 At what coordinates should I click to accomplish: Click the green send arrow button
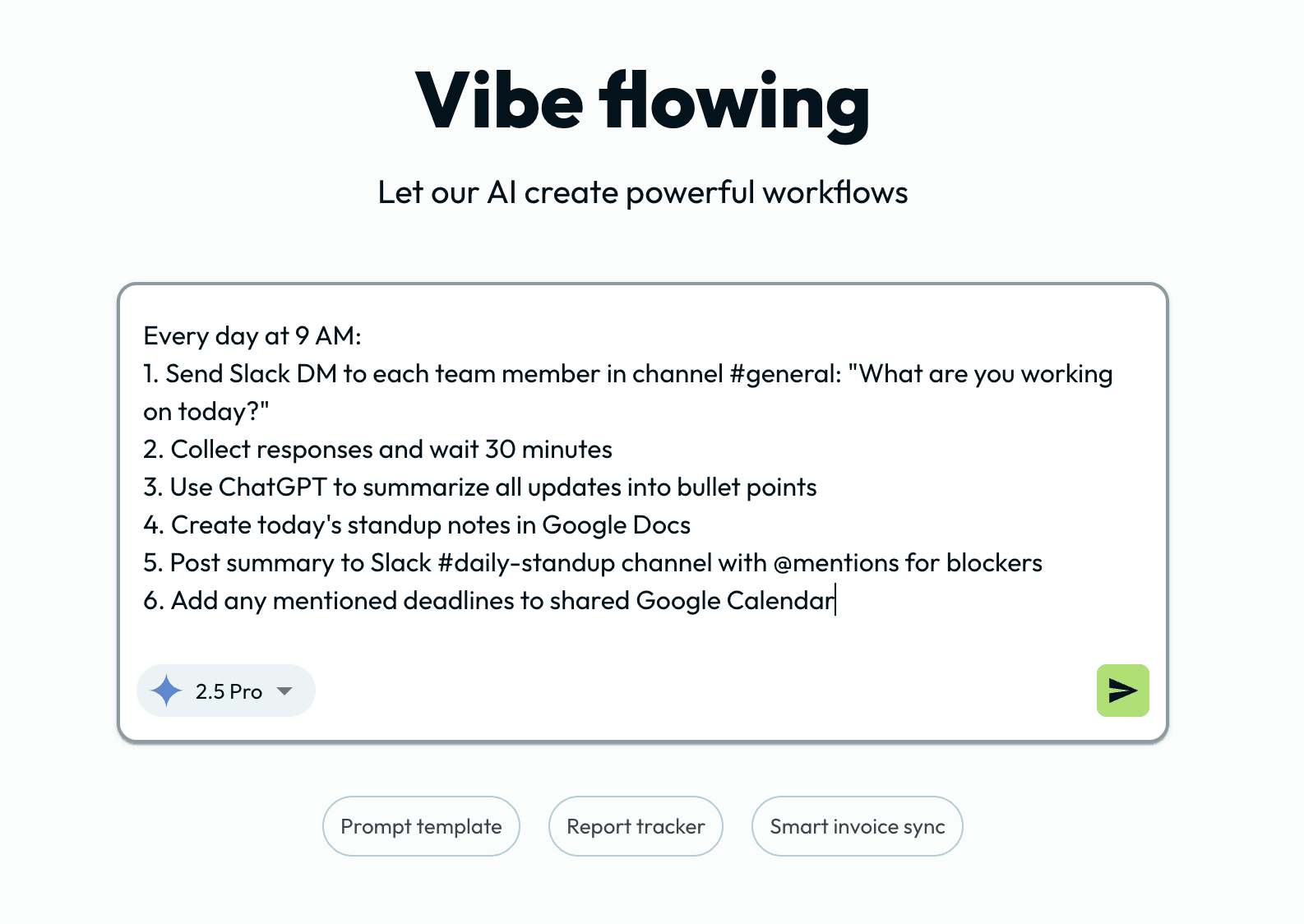pyautogui.click(x=1122, y=691)
